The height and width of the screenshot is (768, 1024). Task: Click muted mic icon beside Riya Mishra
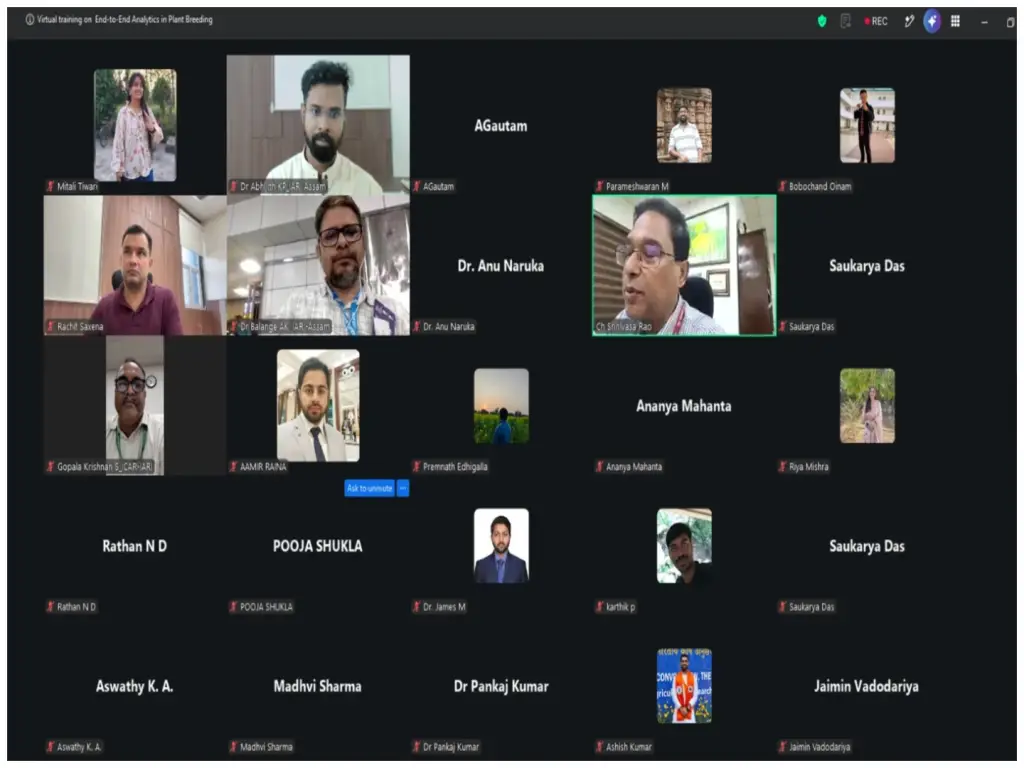point(782,466)
